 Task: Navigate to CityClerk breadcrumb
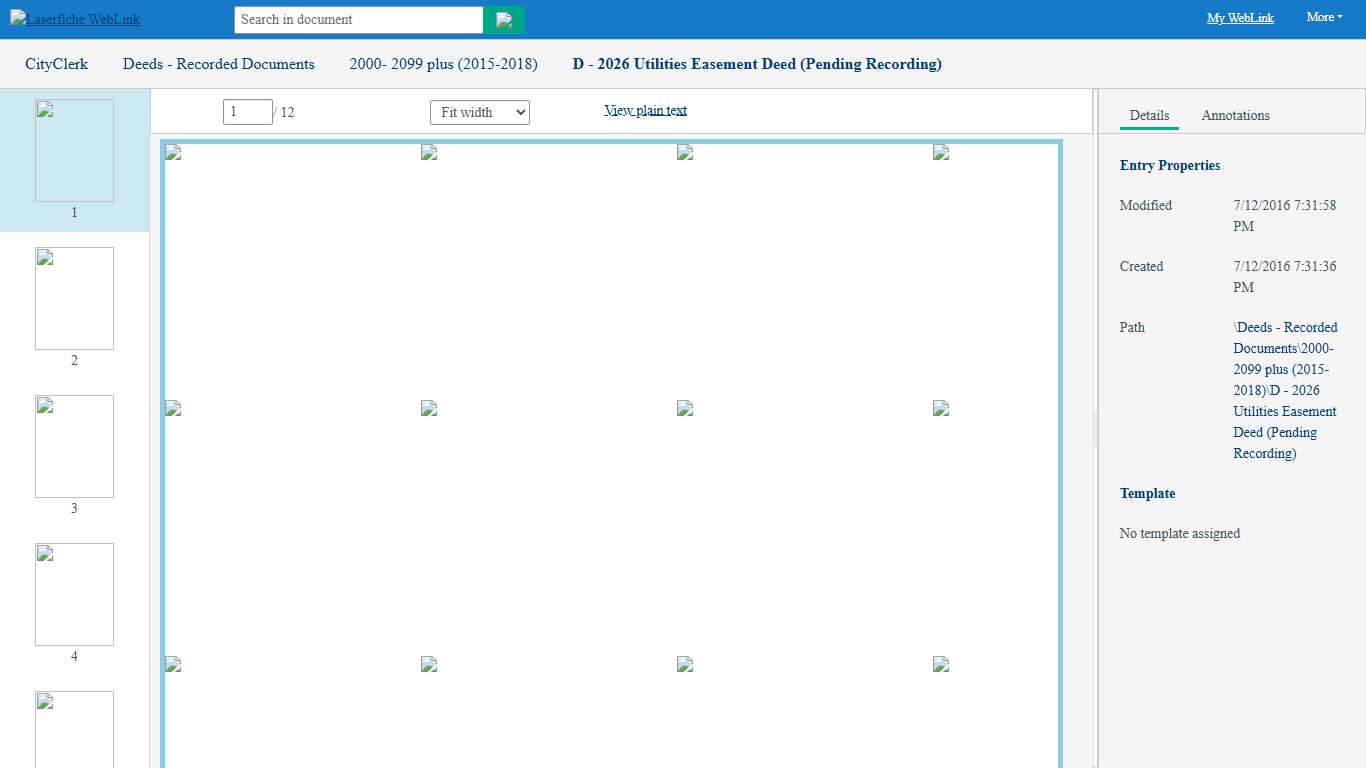click(x=57, y=64)
